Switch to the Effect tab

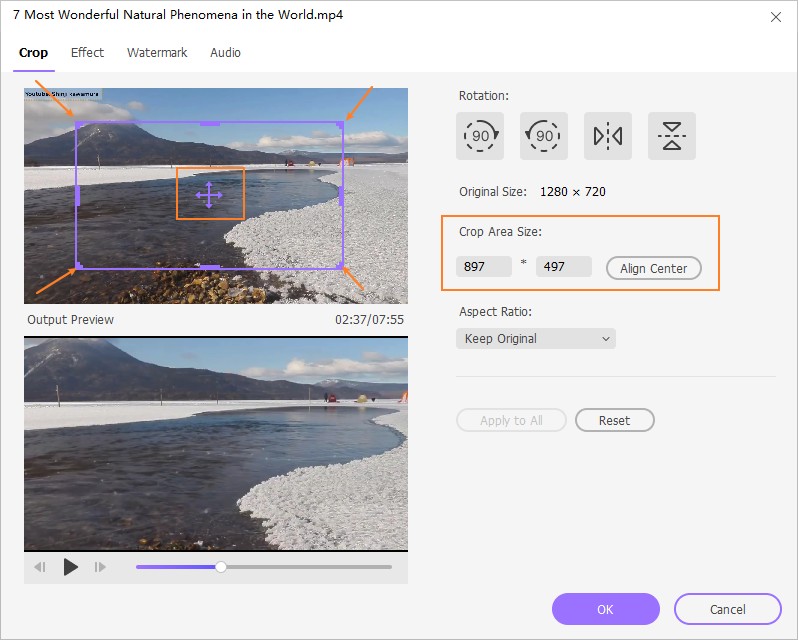[x=87, y=53]
